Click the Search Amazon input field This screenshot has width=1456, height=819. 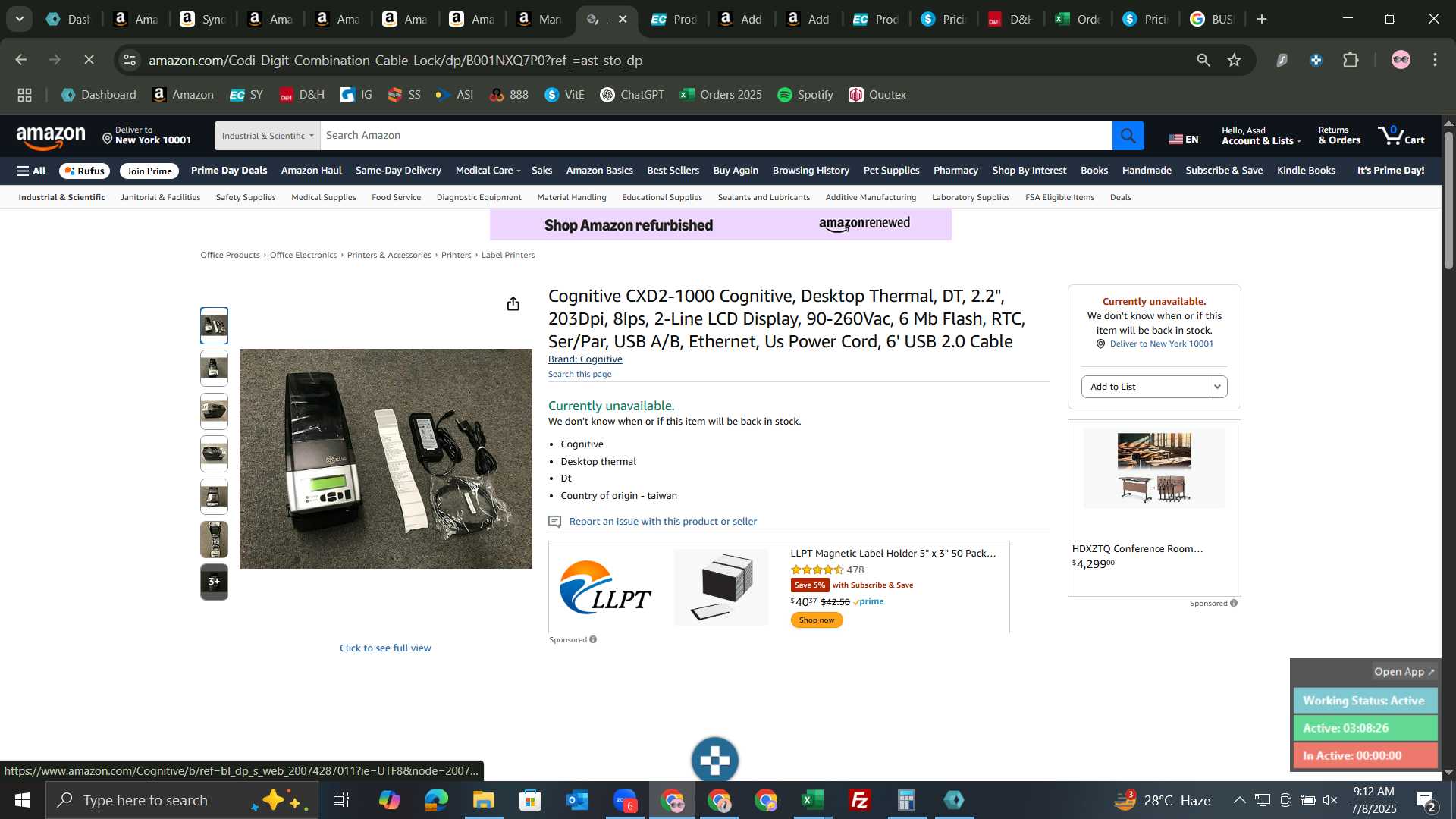716,136
